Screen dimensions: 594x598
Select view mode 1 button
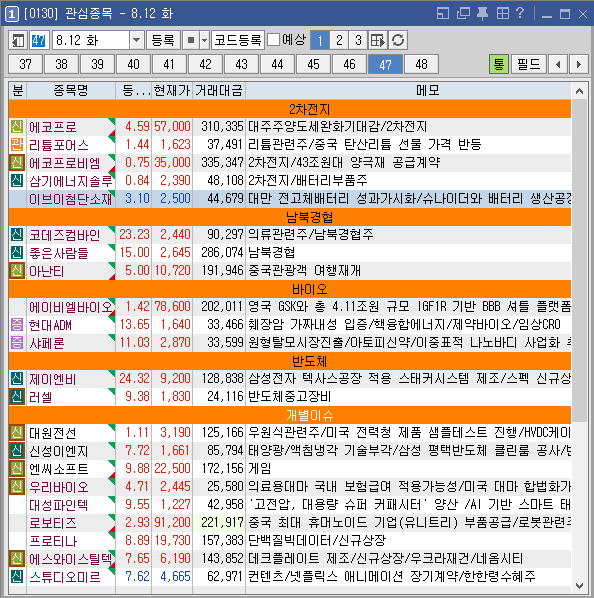pyautogui.click(x=320, y=40)
